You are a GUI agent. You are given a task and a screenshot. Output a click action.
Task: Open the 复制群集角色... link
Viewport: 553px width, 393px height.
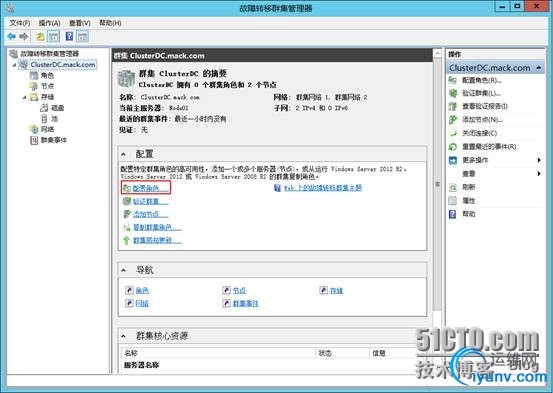pos(157,228)
